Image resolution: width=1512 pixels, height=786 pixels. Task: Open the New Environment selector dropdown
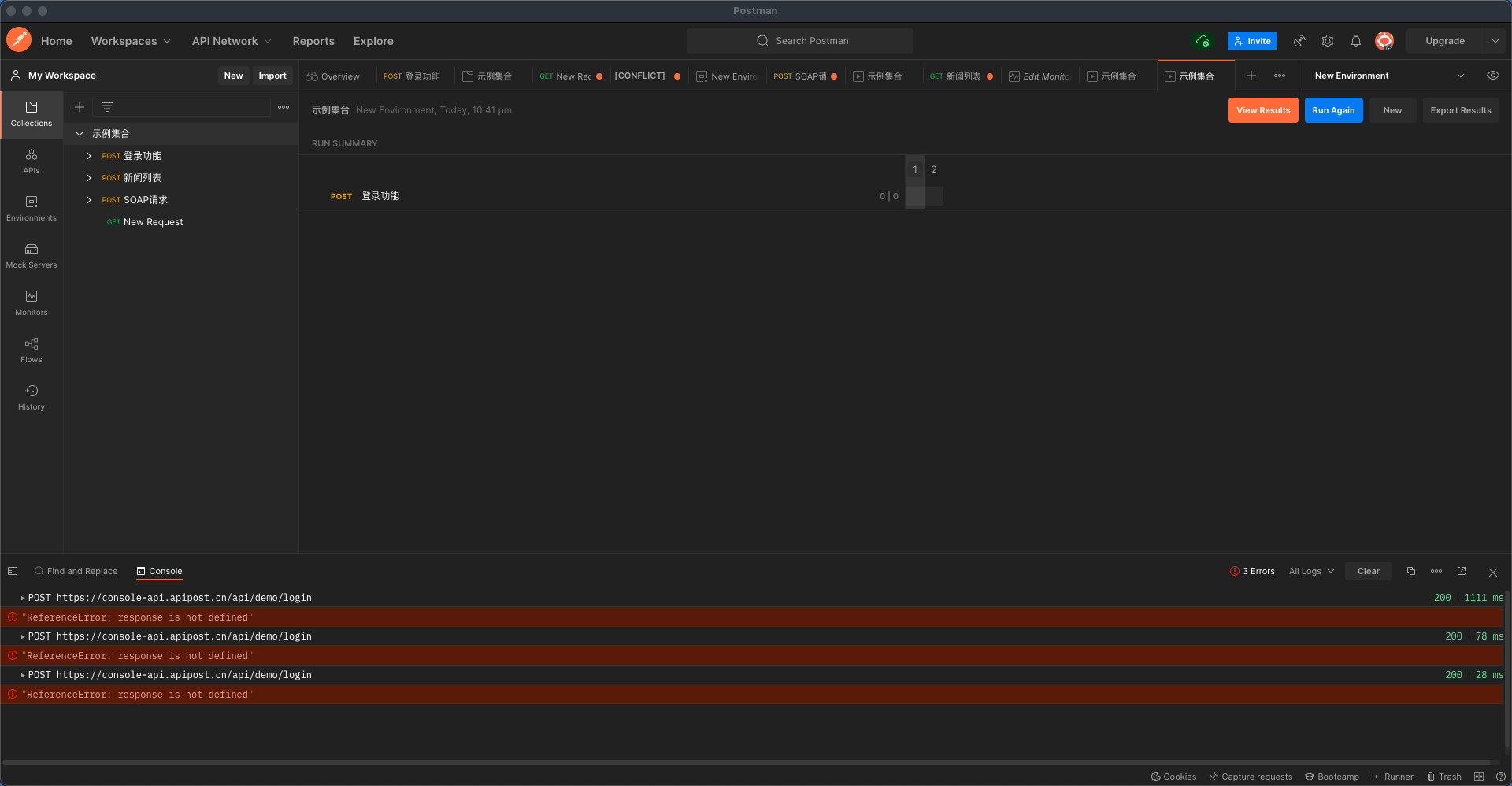pos(1389,76)
